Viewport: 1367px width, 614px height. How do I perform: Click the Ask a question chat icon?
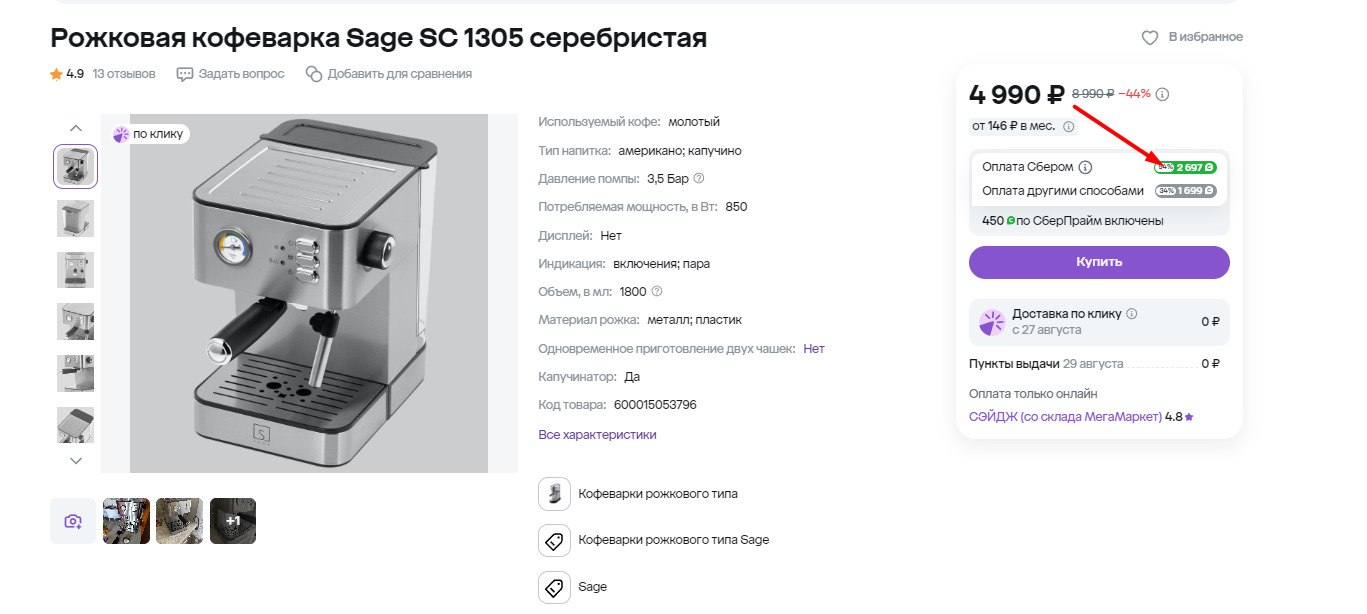tap(185, 74)
